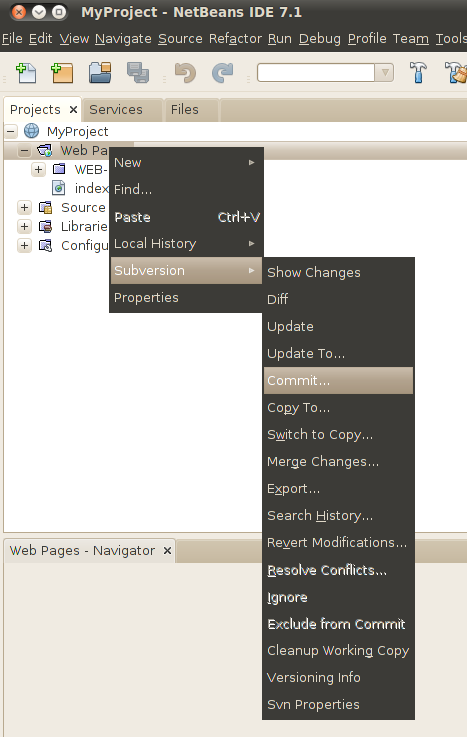Click the Configuration Files icon

click(46, 245)
